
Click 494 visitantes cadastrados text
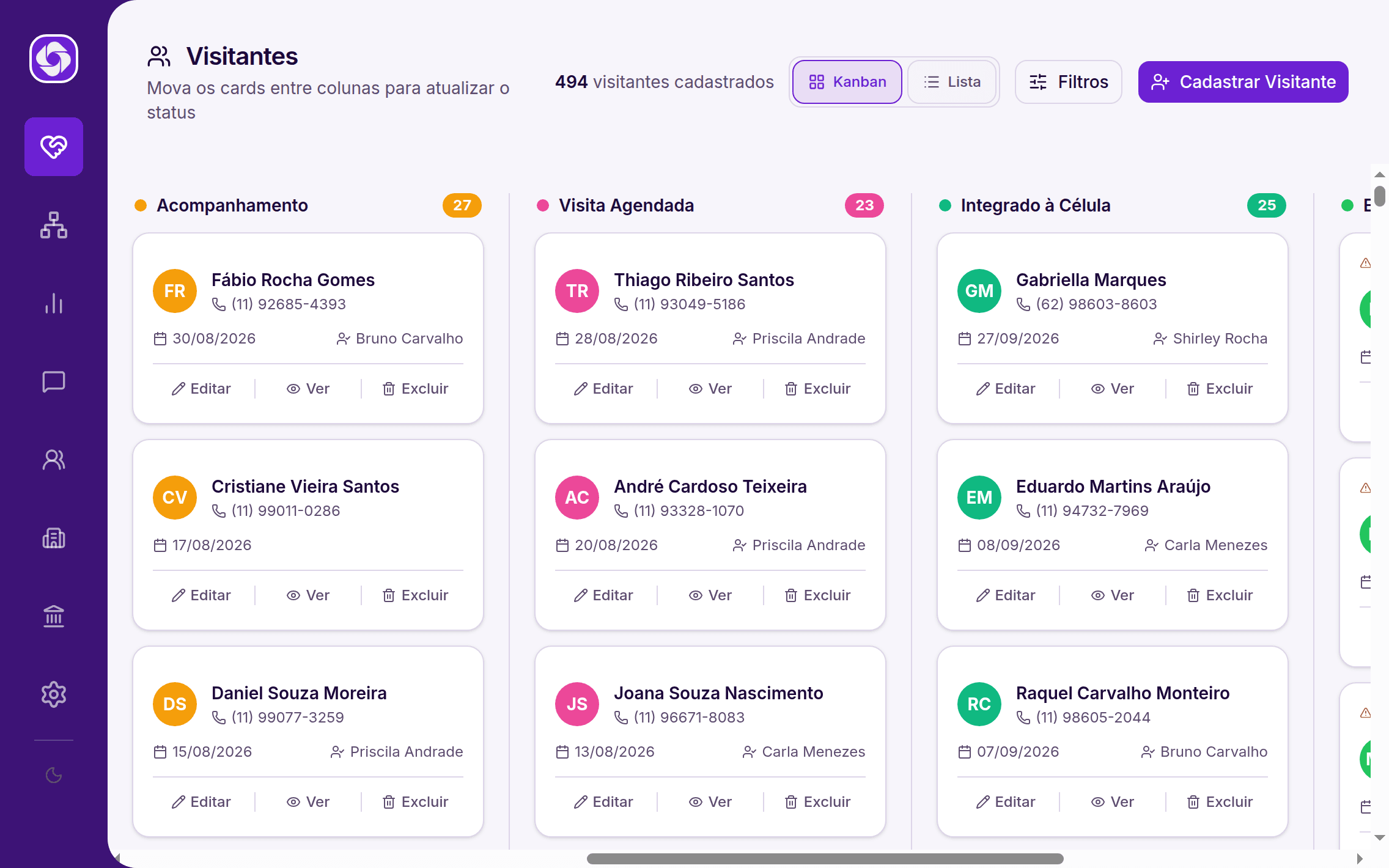pyautogui.click(x=665, y=82)
